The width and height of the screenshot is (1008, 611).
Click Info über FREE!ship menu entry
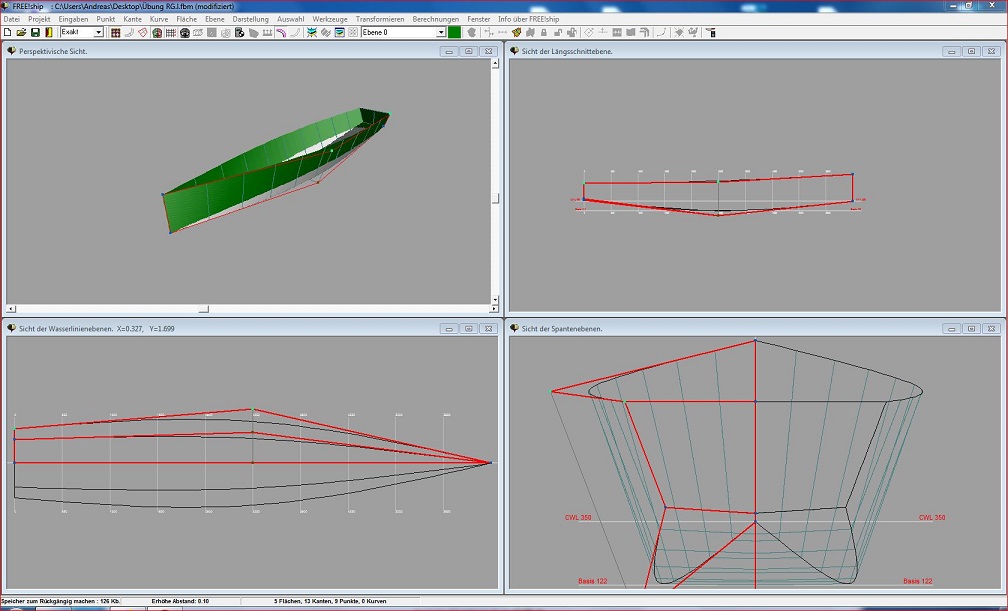[529, 19]
